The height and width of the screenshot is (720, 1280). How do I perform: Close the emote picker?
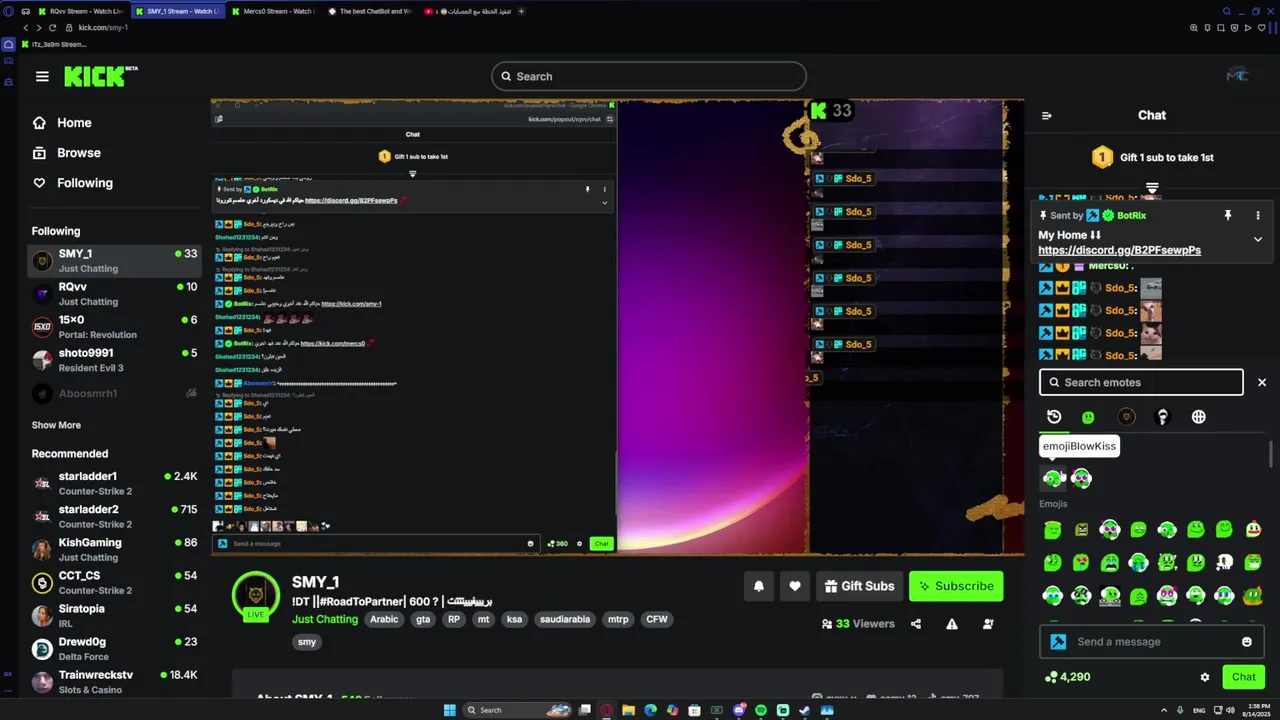tap(1262, 382)
